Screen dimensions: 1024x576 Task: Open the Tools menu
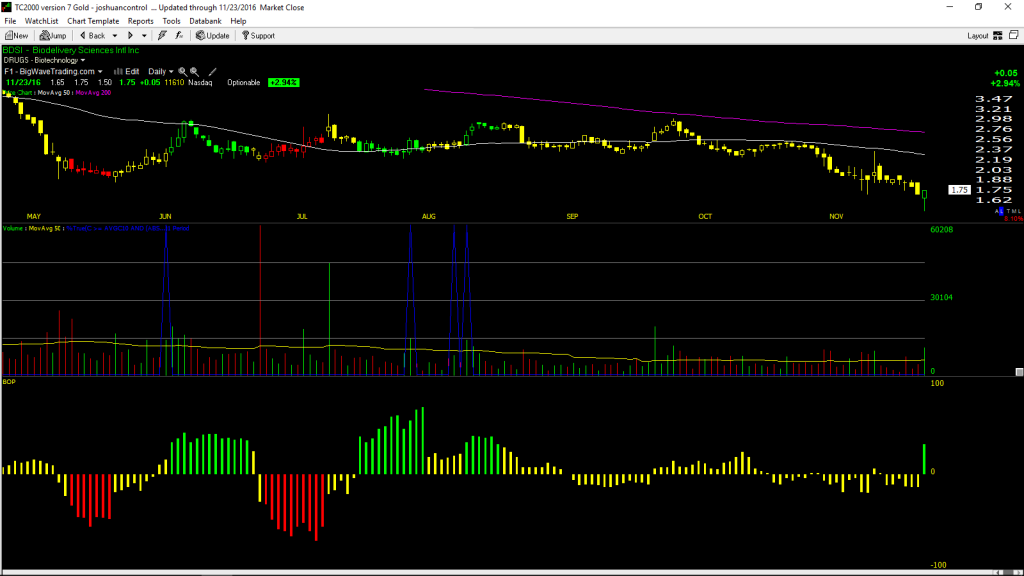(x=171, y=21)
